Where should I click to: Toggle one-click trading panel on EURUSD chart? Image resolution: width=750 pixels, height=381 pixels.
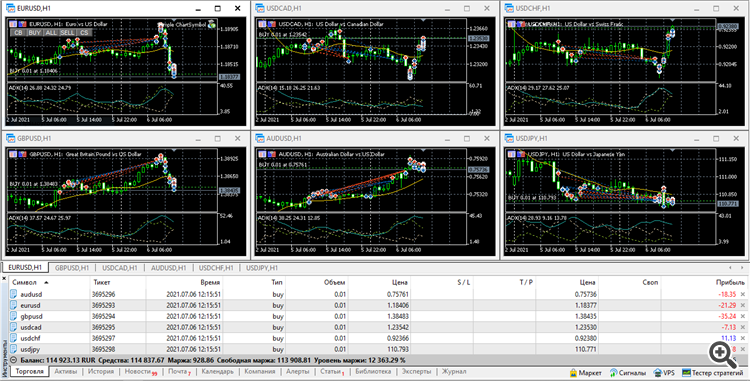[22, 24]
